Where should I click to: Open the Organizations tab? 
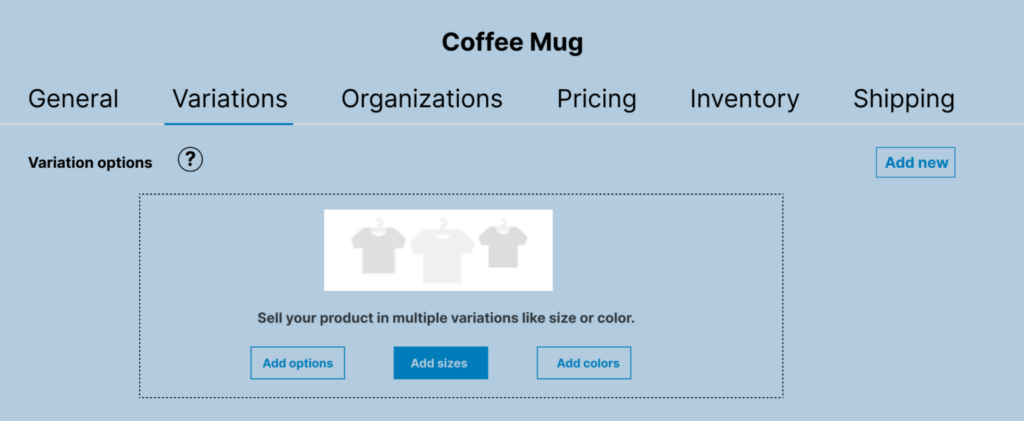click(x=421, y=99)
